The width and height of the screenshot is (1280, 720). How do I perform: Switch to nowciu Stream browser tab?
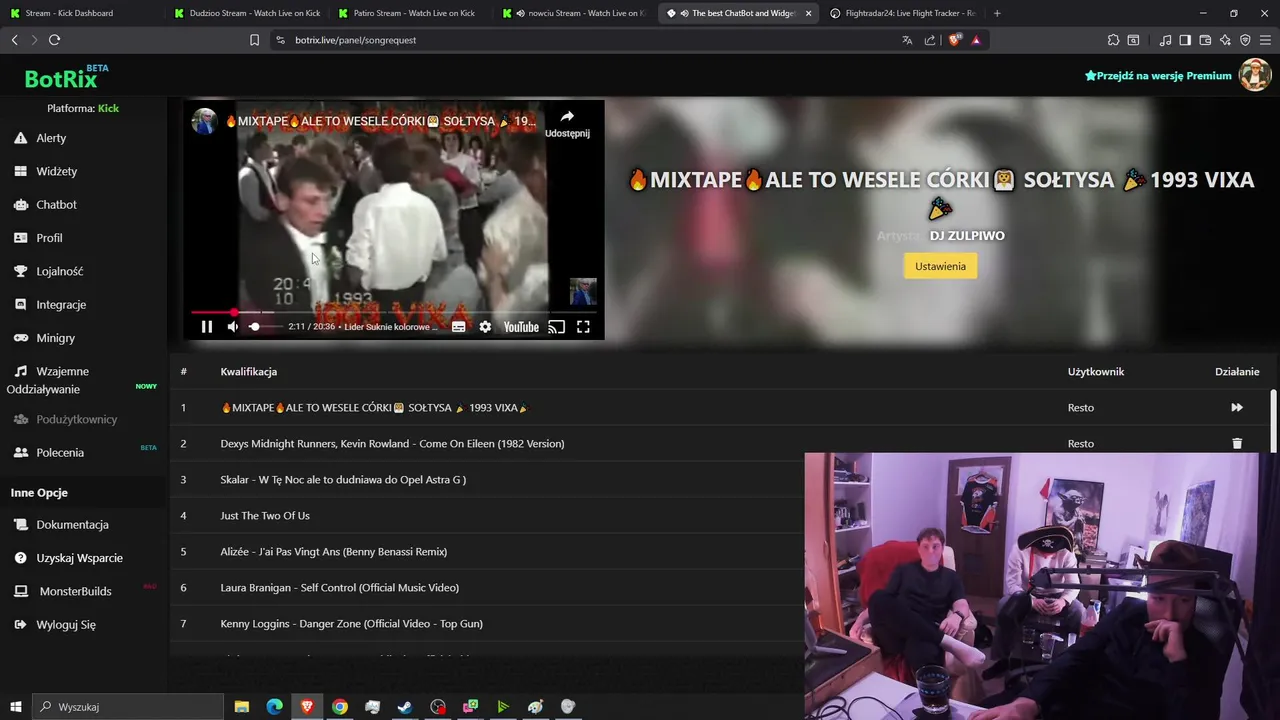[575, 13]
